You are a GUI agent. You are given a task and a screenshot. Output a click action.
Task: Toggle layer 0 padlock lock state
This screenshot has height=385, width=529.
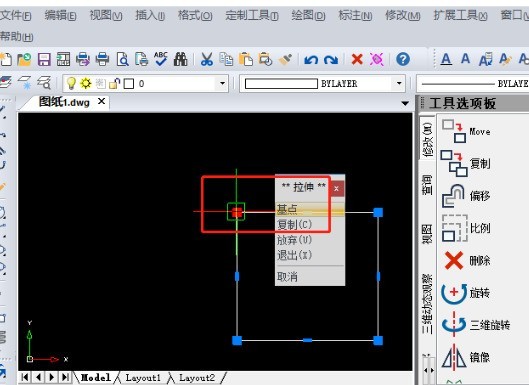point(115,83)
